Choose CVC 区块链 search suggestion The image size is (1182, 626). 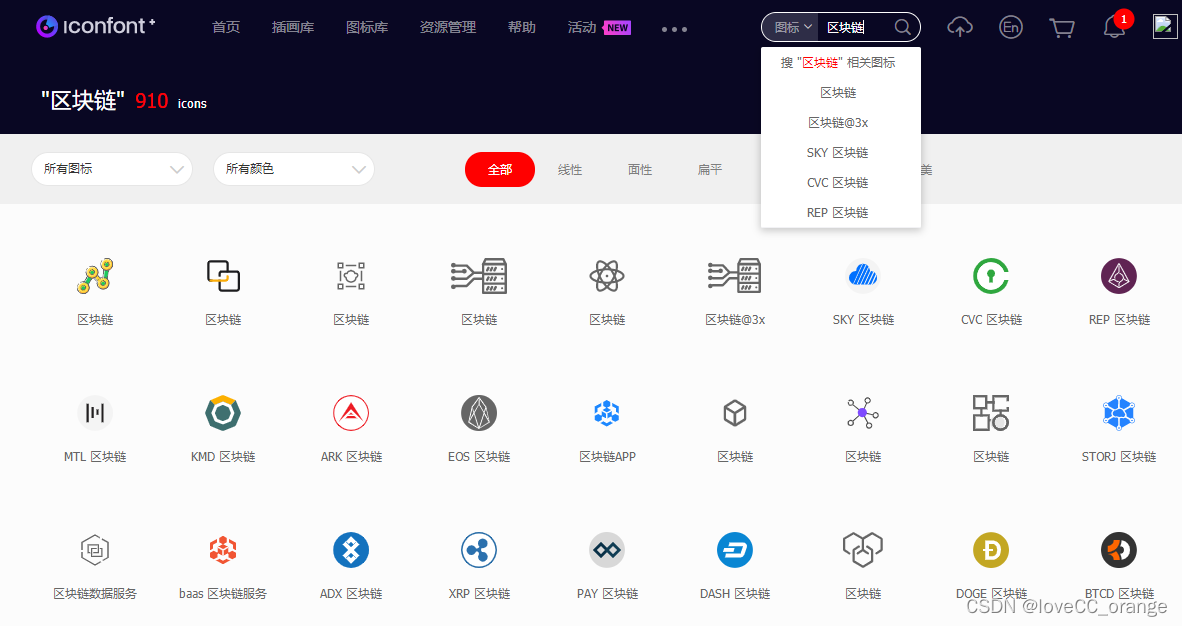coord(838,183)
